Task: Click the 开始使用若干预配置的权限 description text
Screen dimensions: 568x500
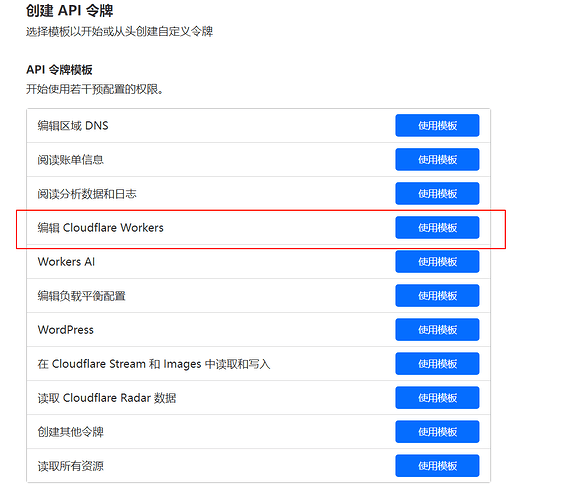Action: click(95, 89)
